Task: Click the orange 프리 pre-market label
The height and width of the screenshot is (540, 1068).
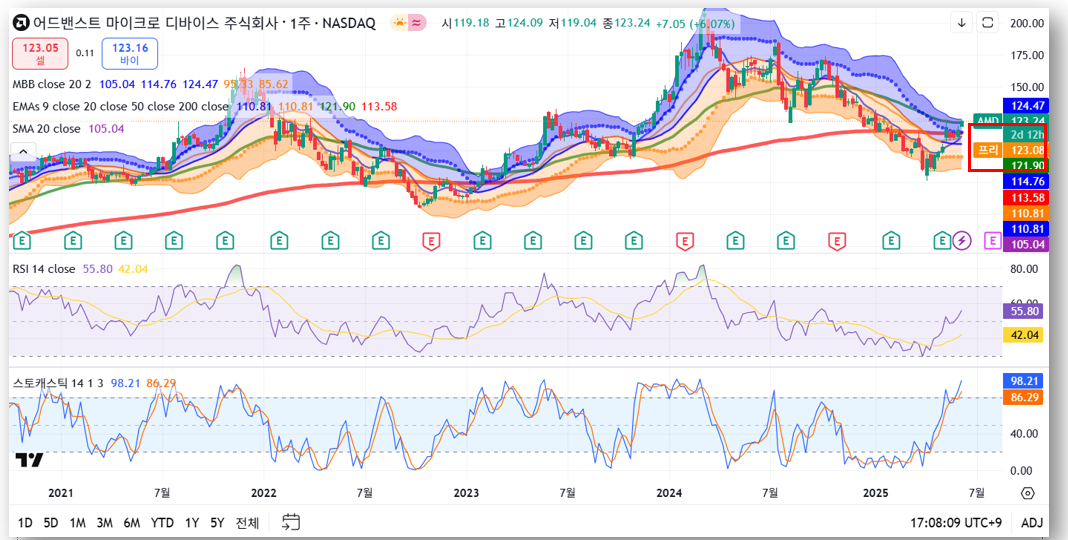Action: 987,150
